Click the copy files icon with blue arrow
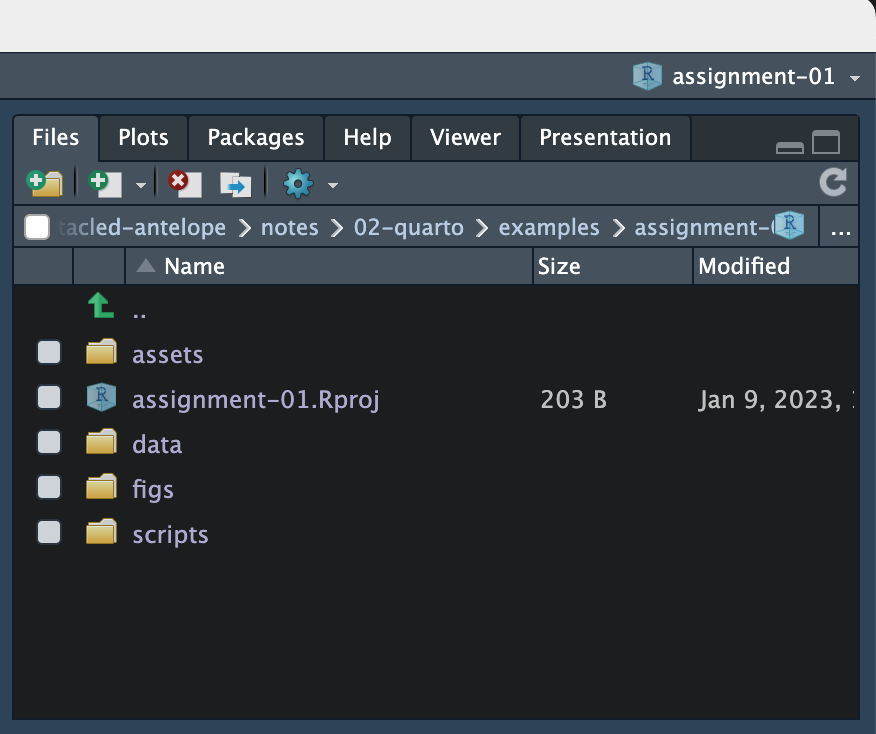876x734 pixels. tap(235, 183)
